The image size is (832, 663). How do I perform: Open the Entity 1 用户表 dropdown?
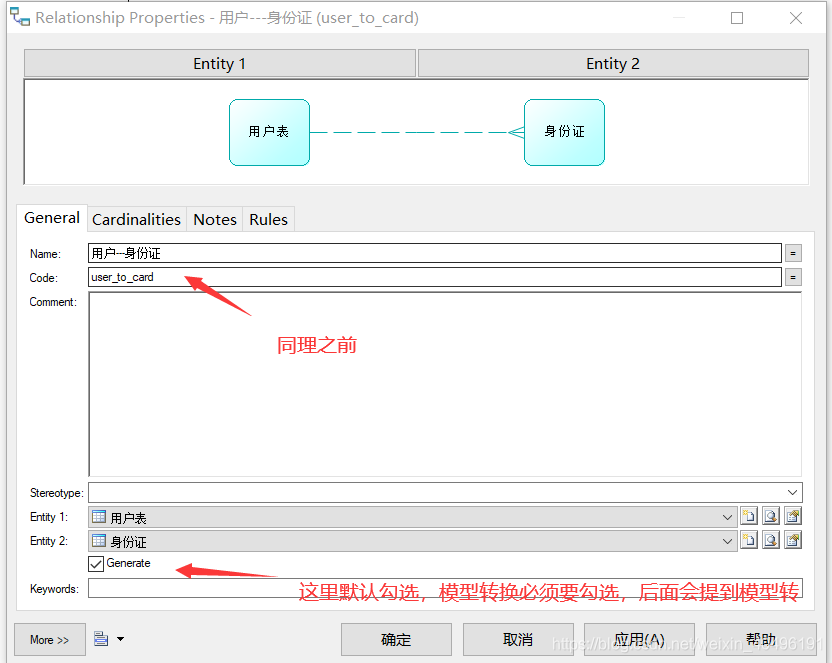(x=727, y=517)
